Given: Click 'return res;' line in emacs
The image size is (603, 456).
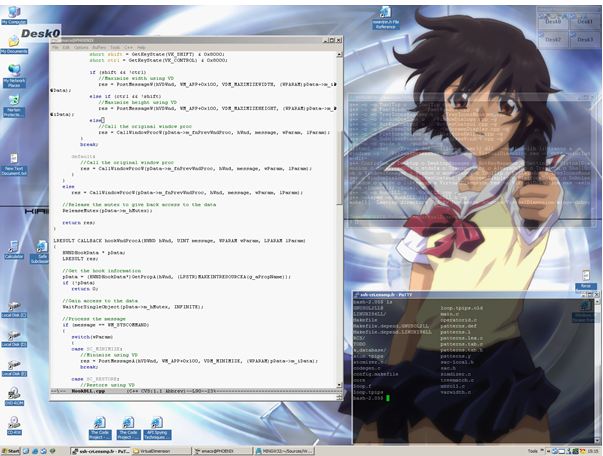Looking at the screenshot, I should [x=78, y=223].
